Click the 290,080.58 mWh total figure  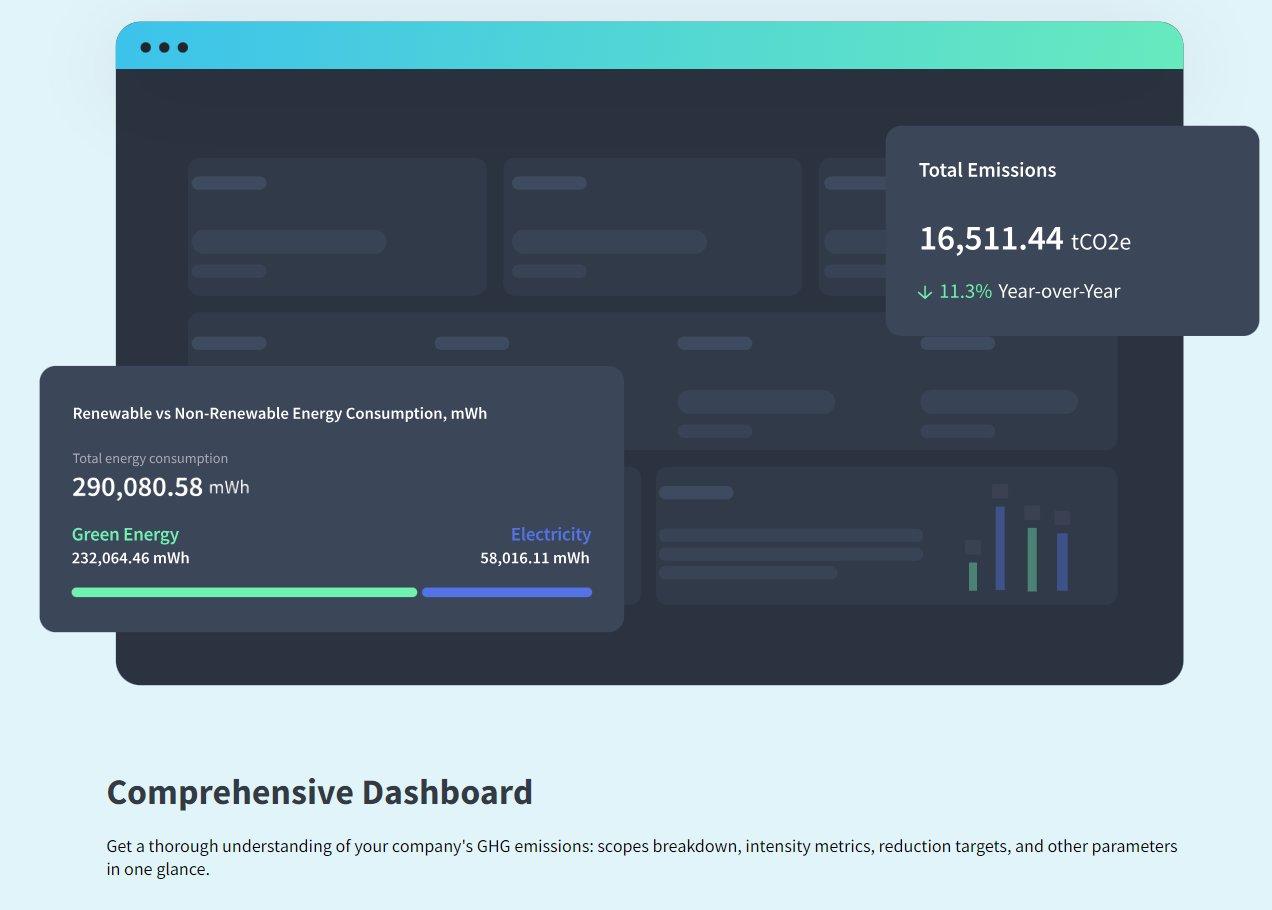(x=160, y=488)
